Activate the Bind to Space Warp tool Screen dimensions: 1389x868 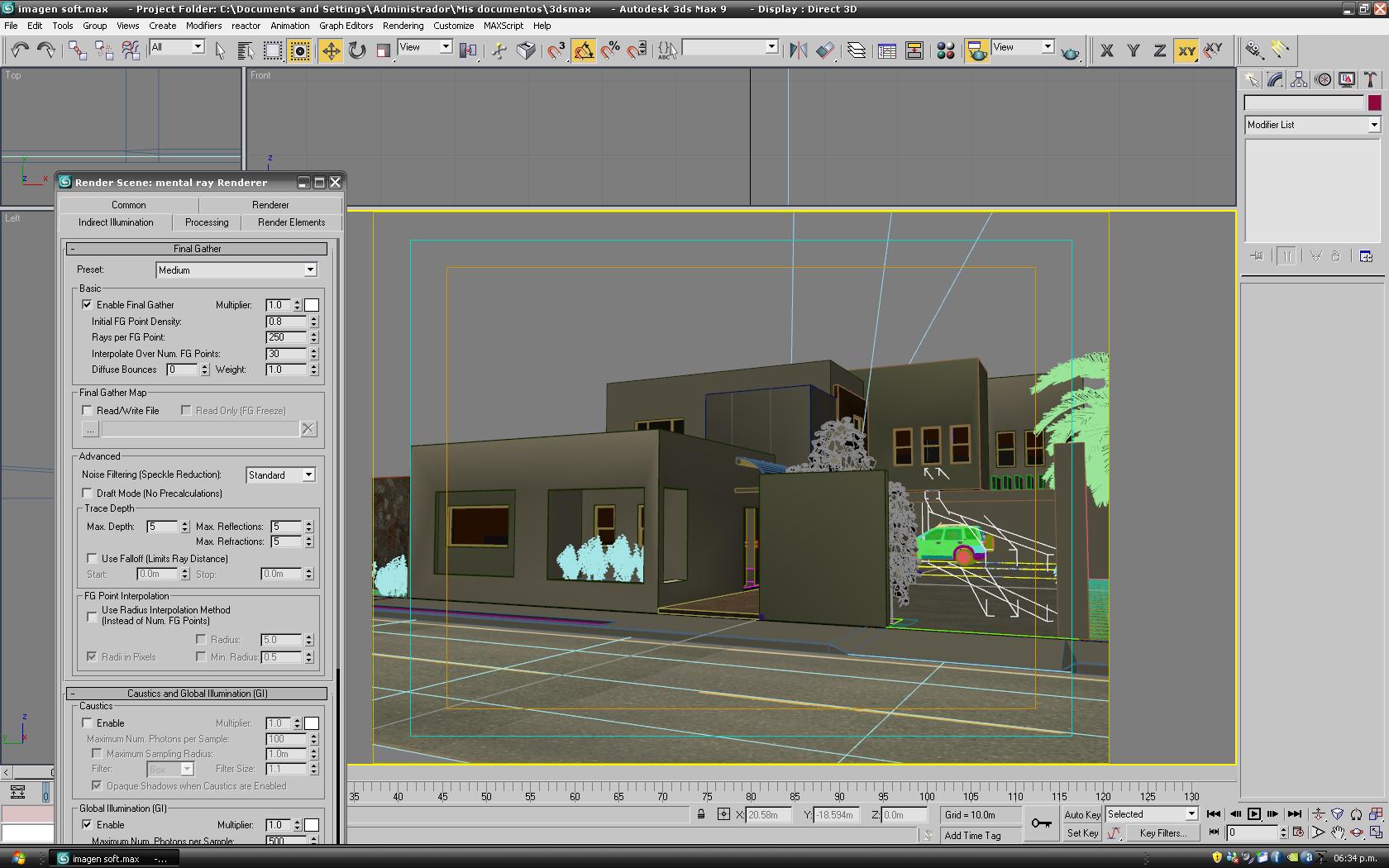coord(131,50)
